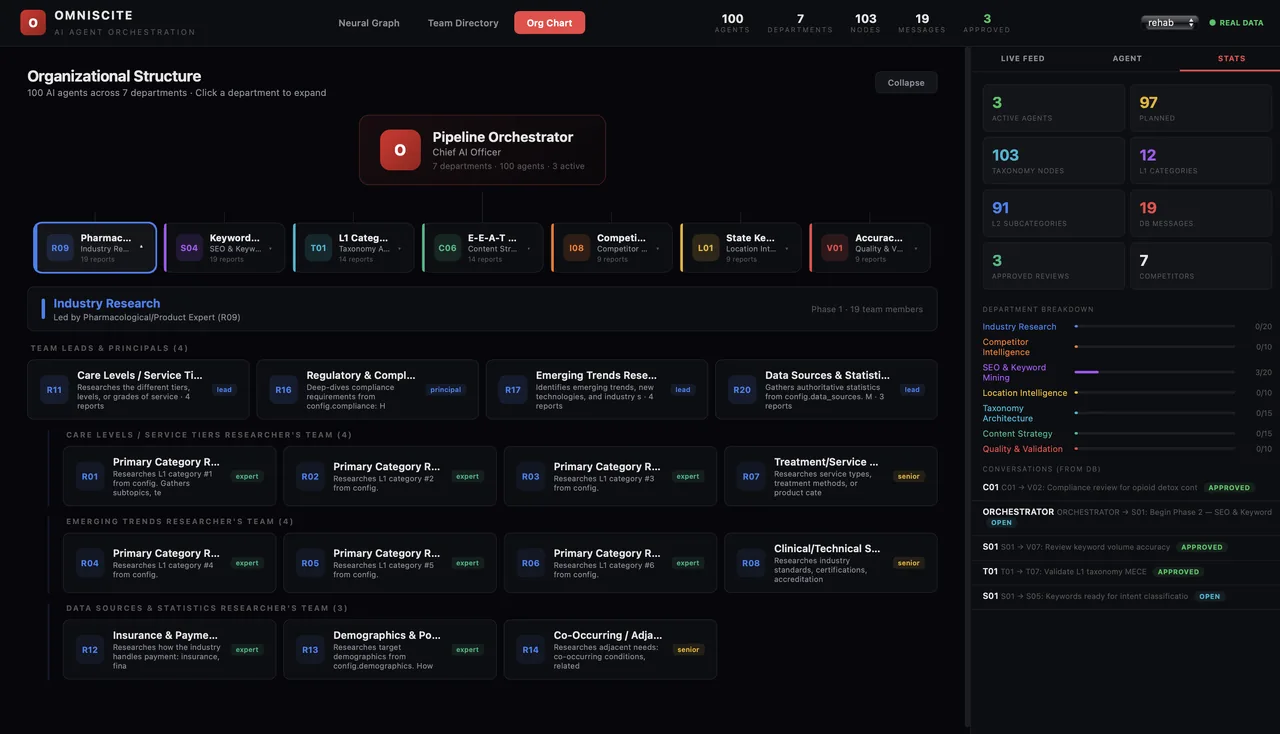Viewport: 1280px width, 734px height.
Task: Select the V01 department badge
Action: [x=834, y=248]
